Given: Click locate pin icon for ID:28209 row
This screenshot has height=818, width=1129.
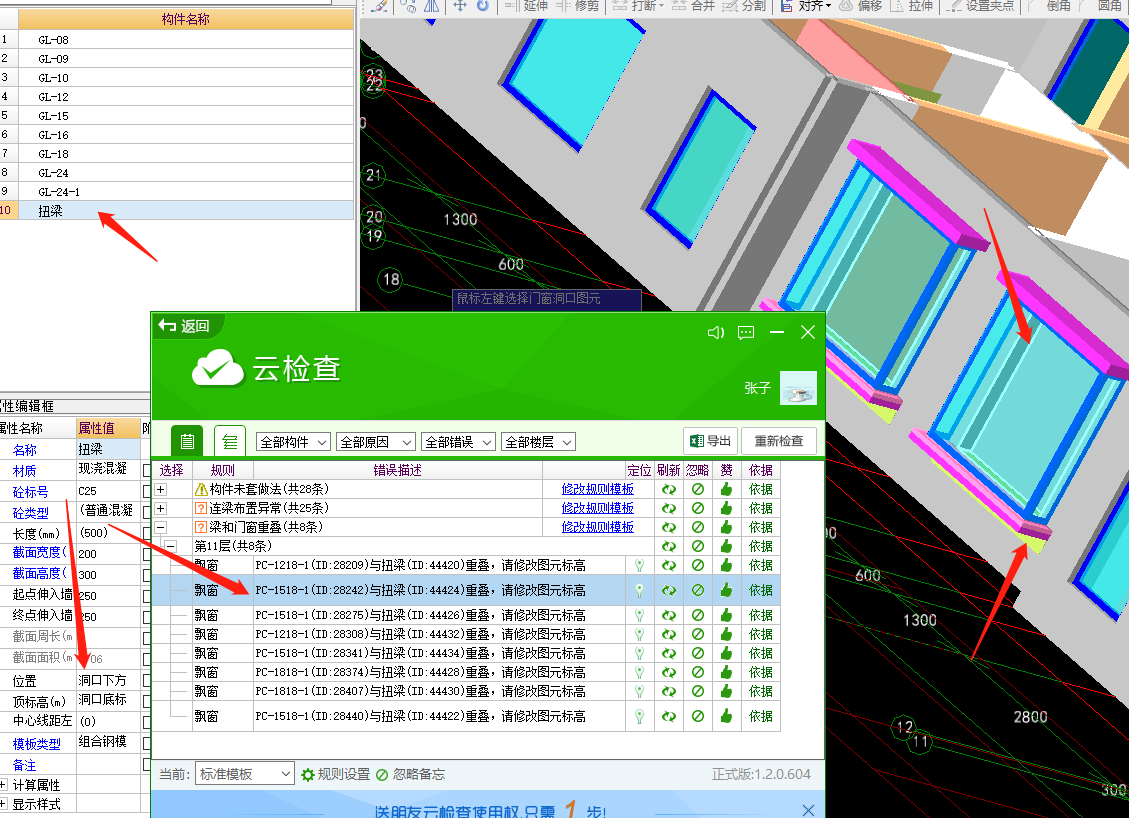Looking at the screenshot, I should [x=639, y=566].
